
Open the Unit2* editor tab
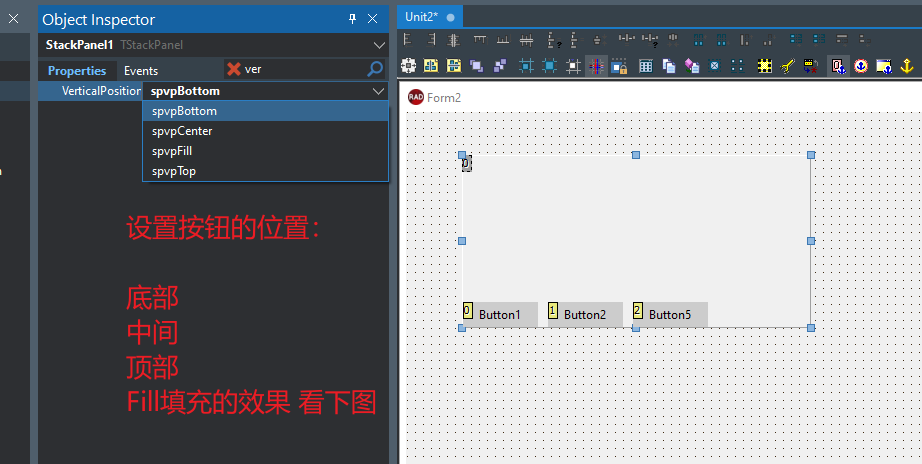tap(421, 17)
